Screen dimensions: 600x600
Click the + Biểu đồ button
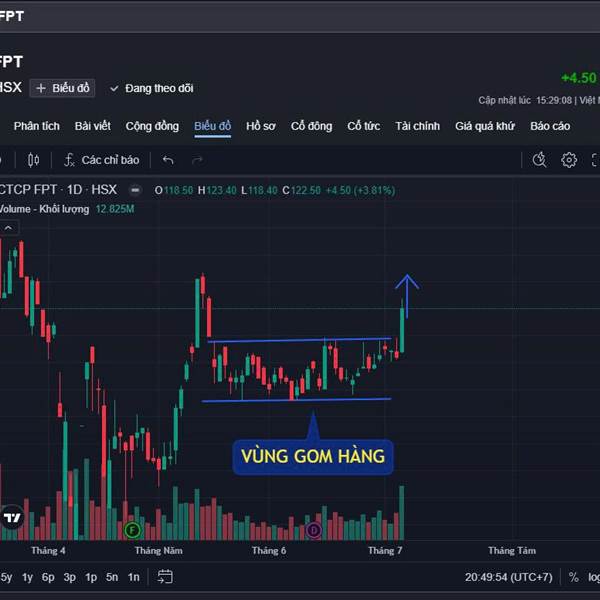pyautogui.click(x=62, y=88)
